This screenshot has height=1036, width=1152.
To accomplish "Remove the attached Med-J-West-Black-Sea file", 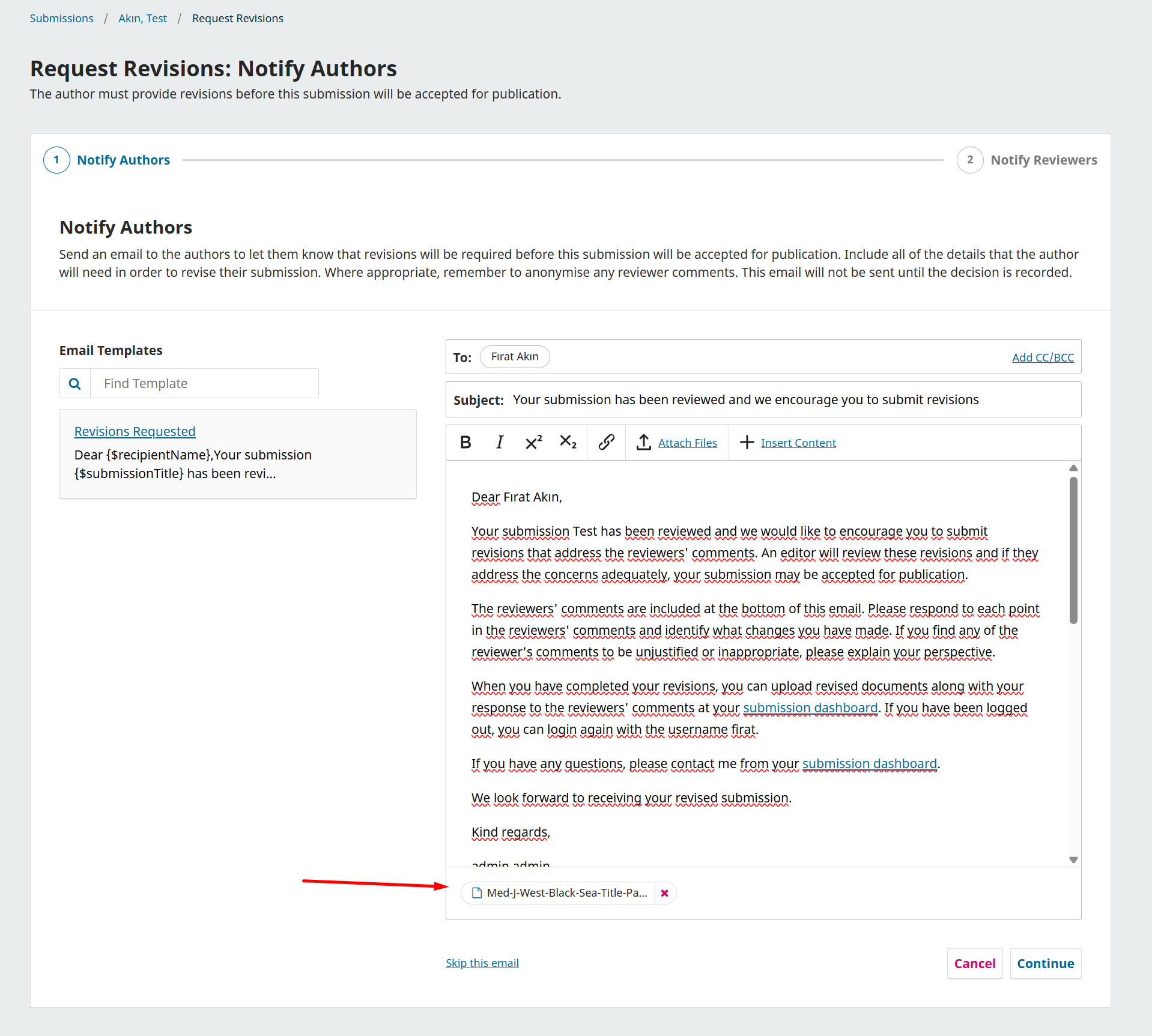I will [x=664, y=893].
